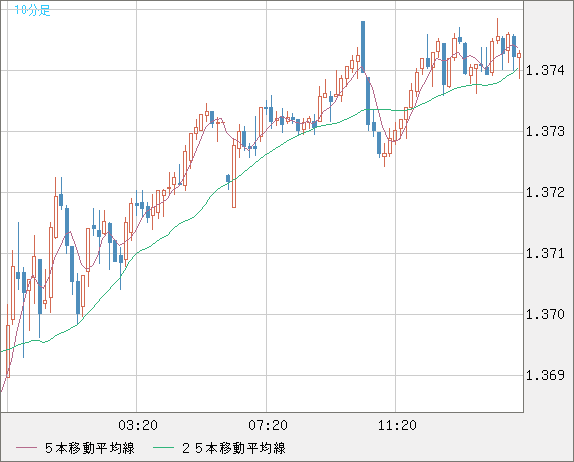Click the 25本移動平均線 legend label
Viewport: 574px width, 462px height.
tap(234, 448)
